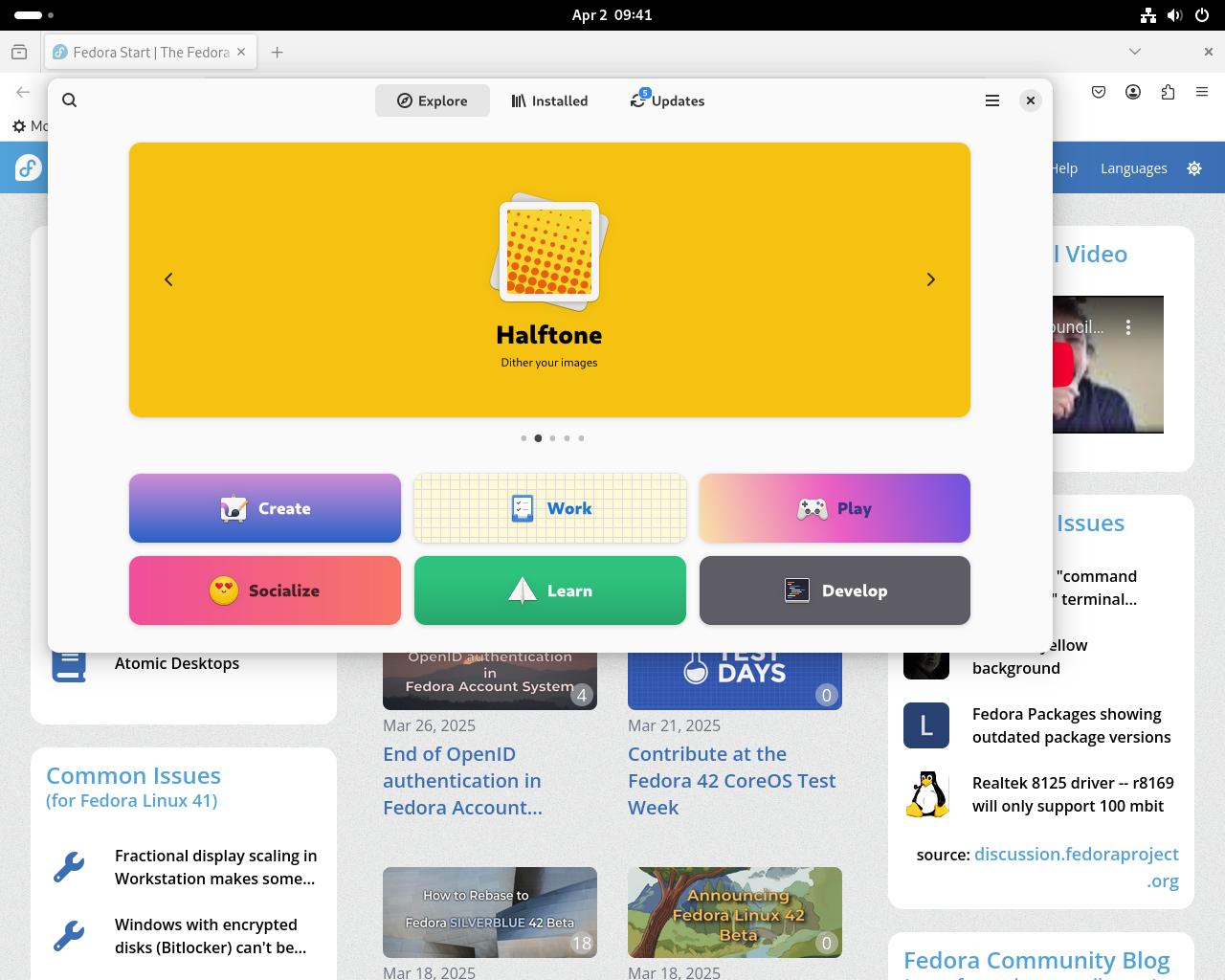Open the Halftone featured app banner
Image resolution: width=1225 pixels, height=980 pixels.
549,279
